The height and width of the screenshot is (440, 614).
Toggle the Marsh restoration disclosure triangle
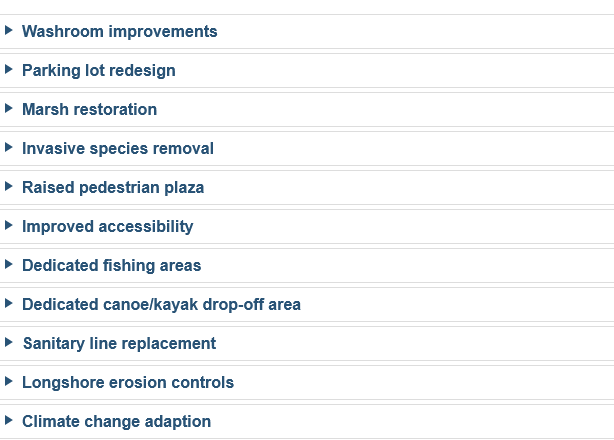click(x=9, y=109)
